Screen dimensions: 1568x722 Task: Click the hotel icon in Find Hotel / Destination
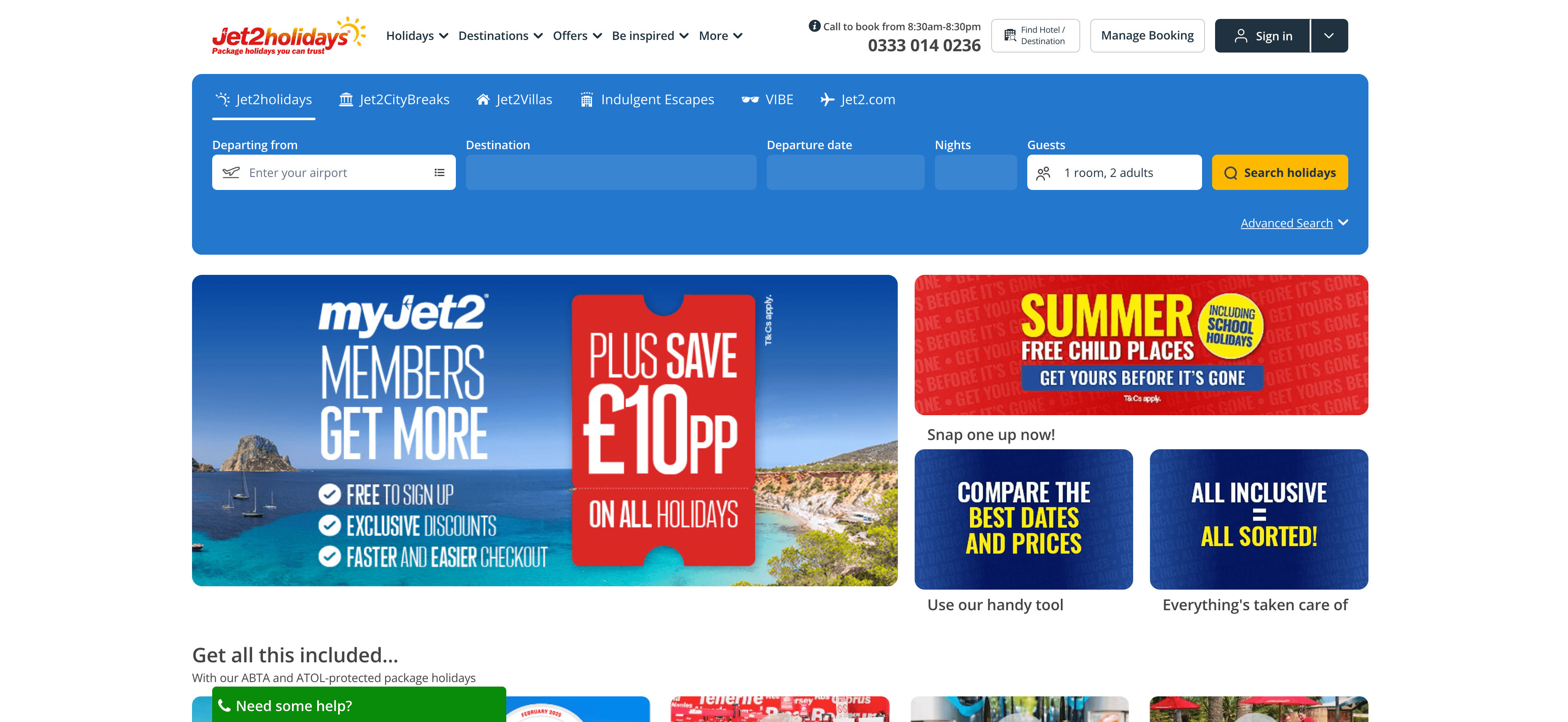click(1010, 35)
